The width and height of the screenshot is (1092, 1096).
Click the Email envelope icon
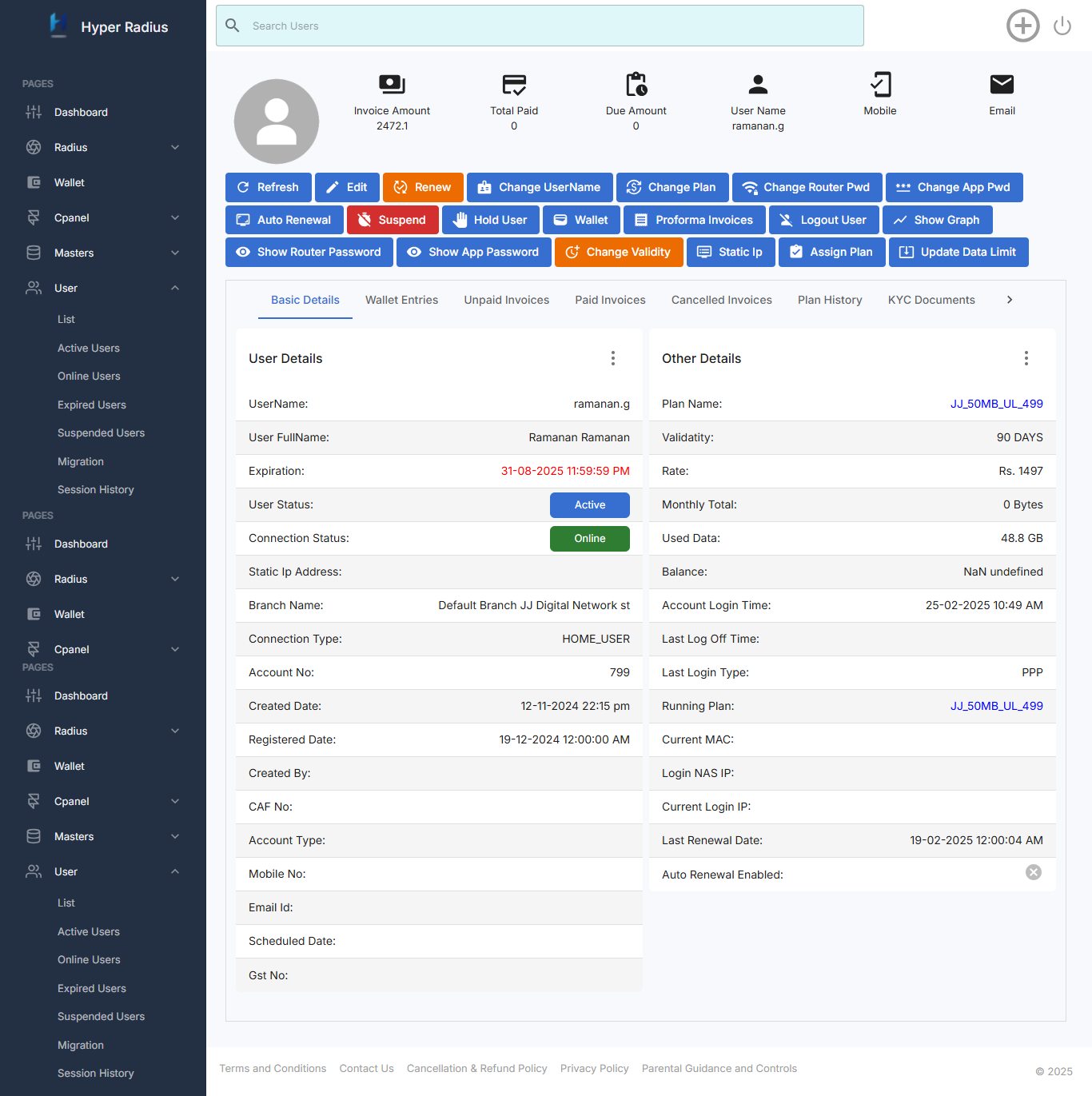[1002, 84]
